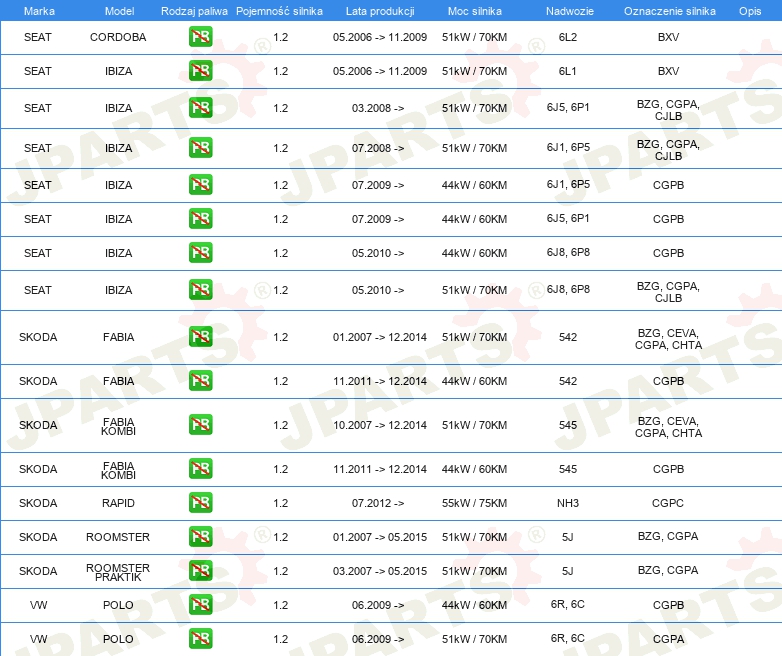
Task: Click the CGPC engine code cell
Action: click(668, 503)
